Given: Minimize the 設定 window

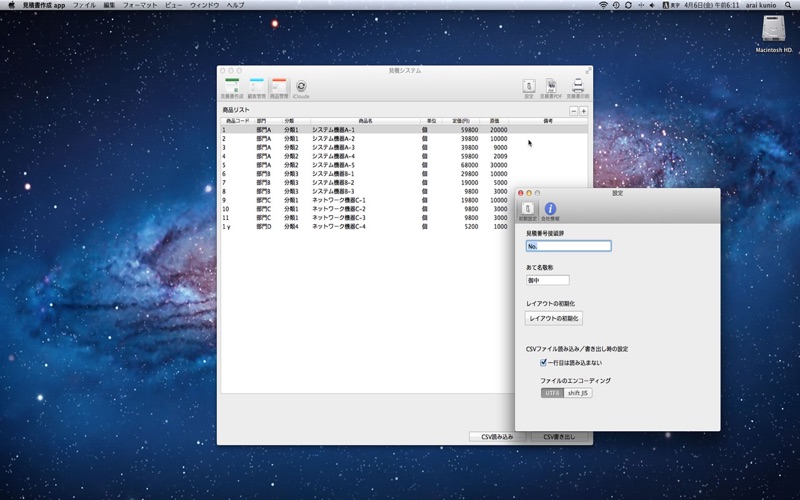Looking at the screenshot, I should [x=529, y=193].
